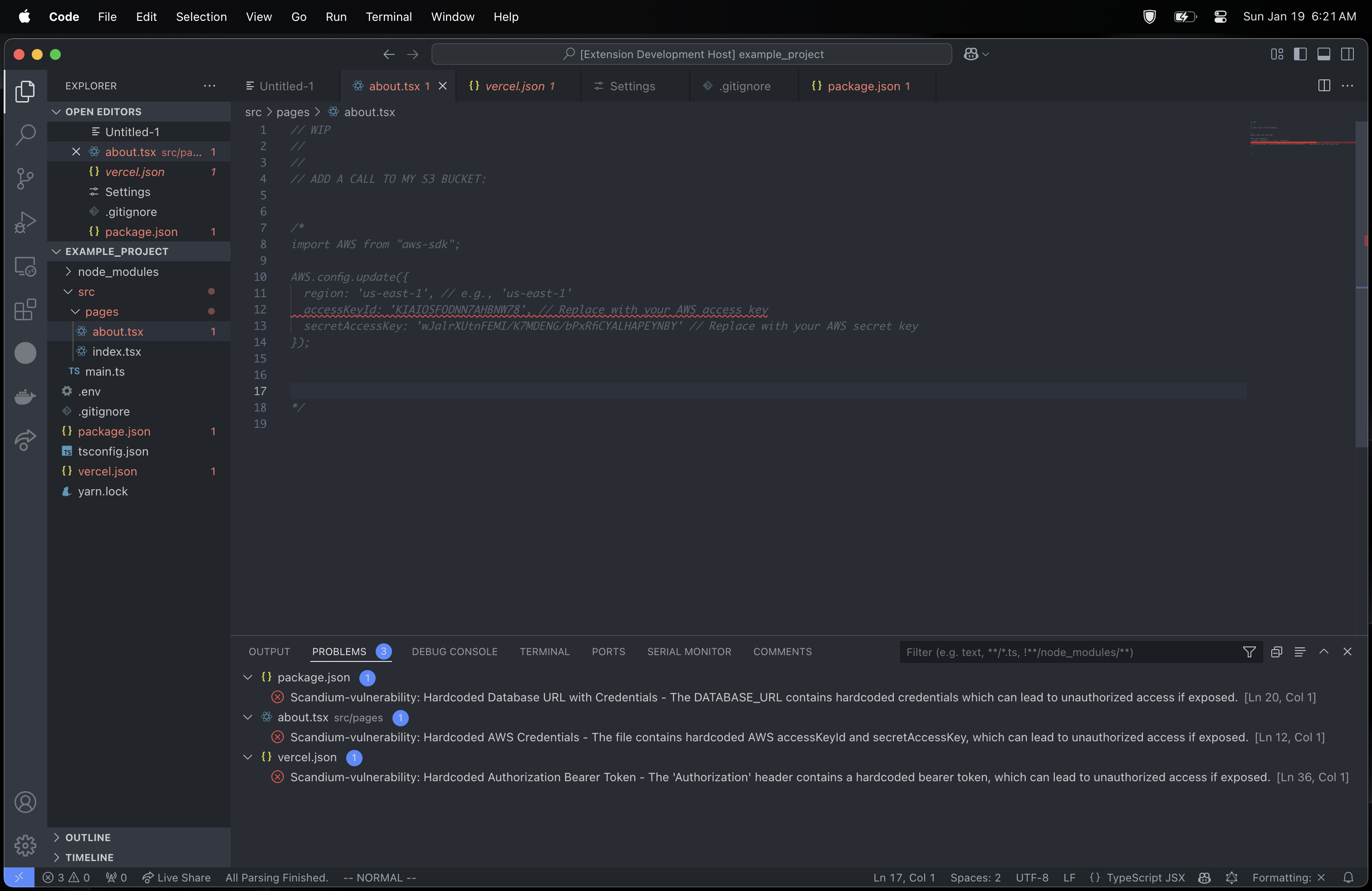Image resolution: width=1372 pixels, height=891 pixels.
Task: Open the Selection menu
Action: (x=201, y=17)
